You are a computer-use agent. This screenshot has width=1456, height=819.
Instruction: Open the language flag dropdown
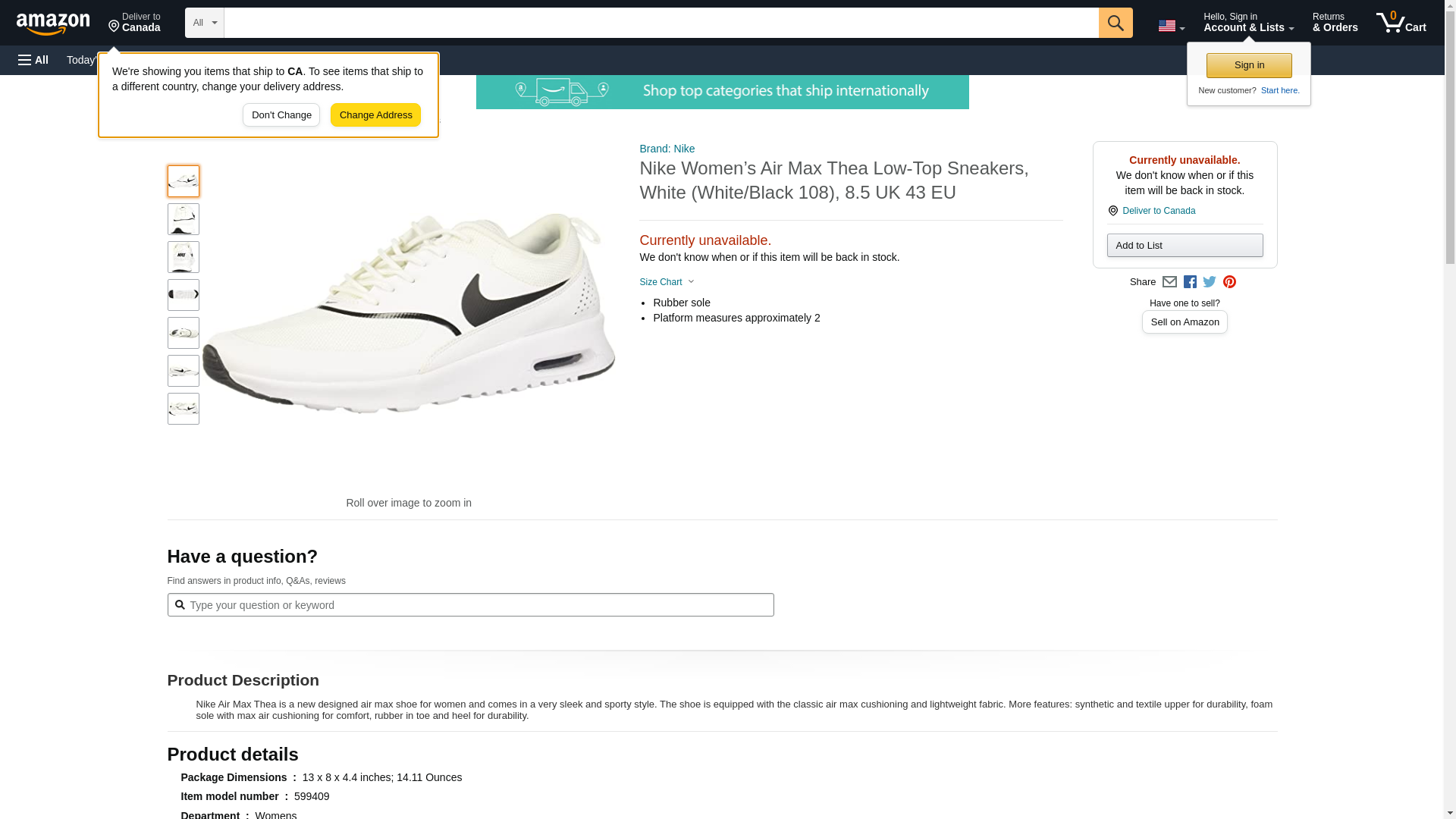tap(1171, 26)
